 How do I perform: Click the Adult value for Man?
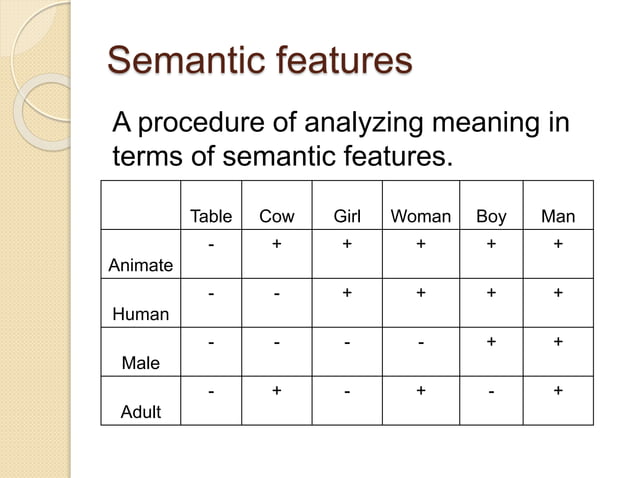pyautogui.click(x=558, y=390)
